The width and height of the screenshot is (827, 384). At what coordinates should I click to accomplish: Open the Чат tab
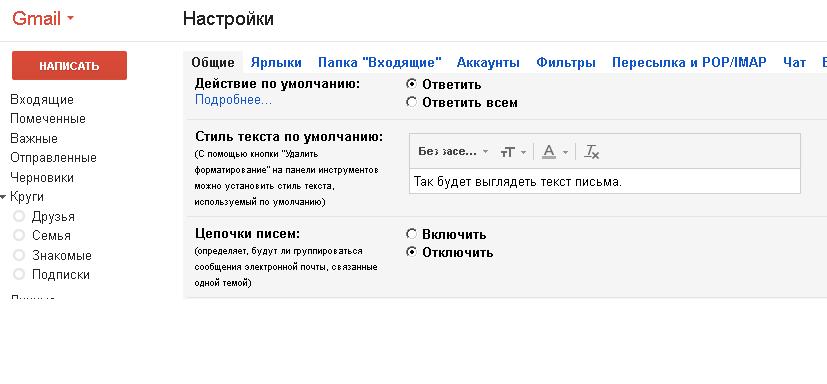[x=794, y=63]
